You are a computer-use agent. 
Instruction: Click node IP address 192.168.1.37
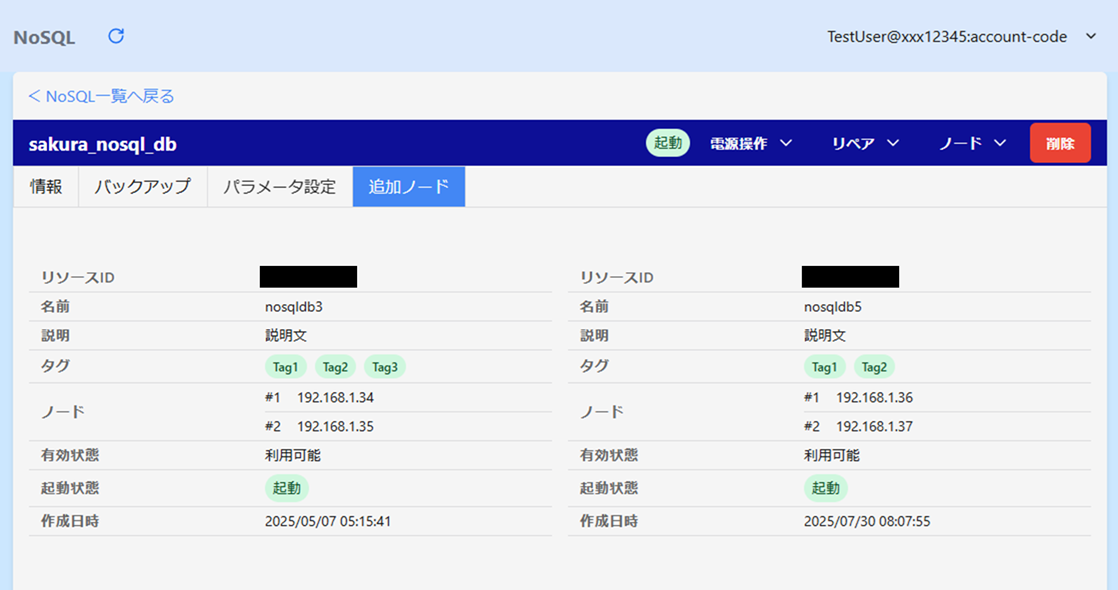pyautogui.click(x=874, y=427)
